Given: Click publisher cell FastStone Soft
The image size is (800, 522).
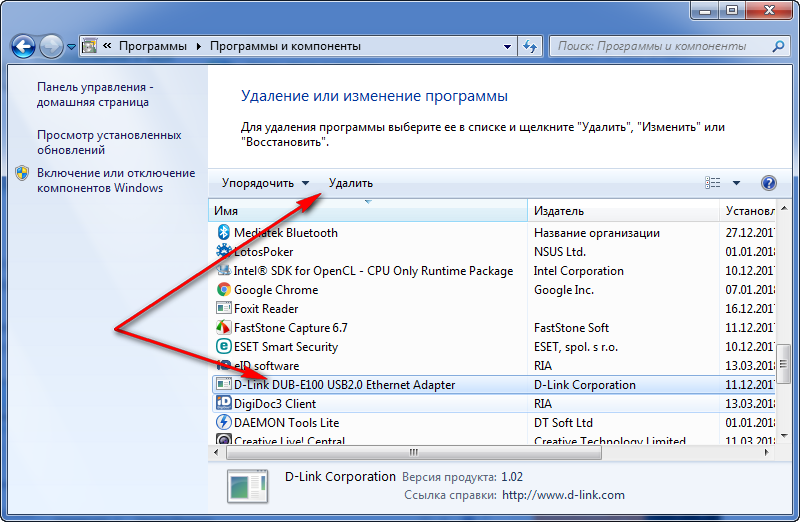Looking at the screenshot, I should [571, 327].
